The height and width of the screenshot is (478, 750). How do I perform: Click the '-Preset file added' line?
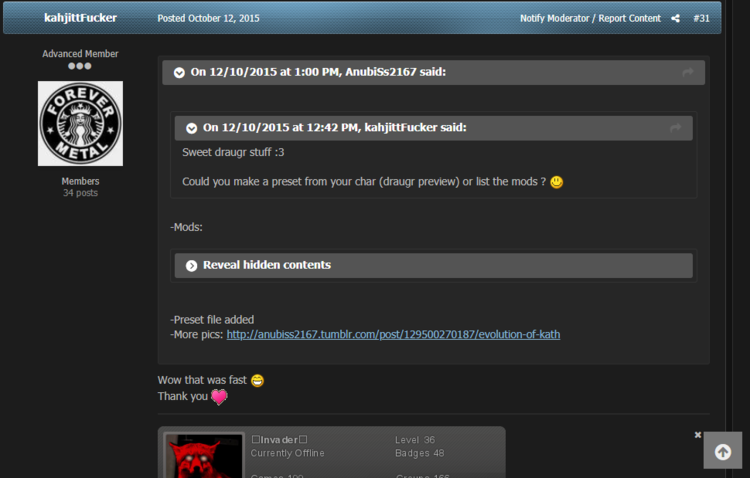point(212,320)
